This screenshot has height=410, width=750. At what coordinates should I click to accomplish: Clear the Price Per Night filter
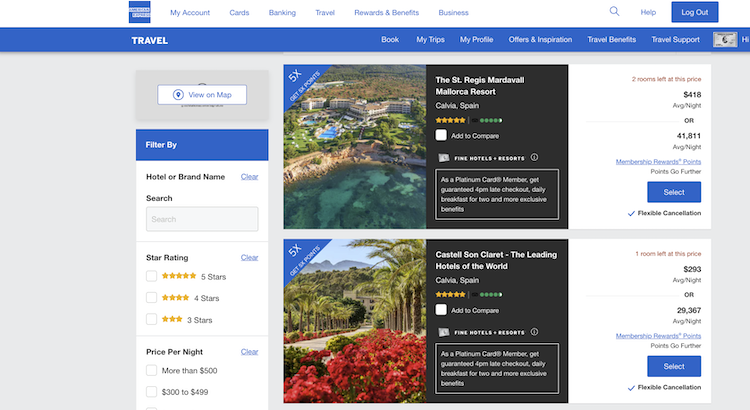pyautogui.click(x=249, y=352)
